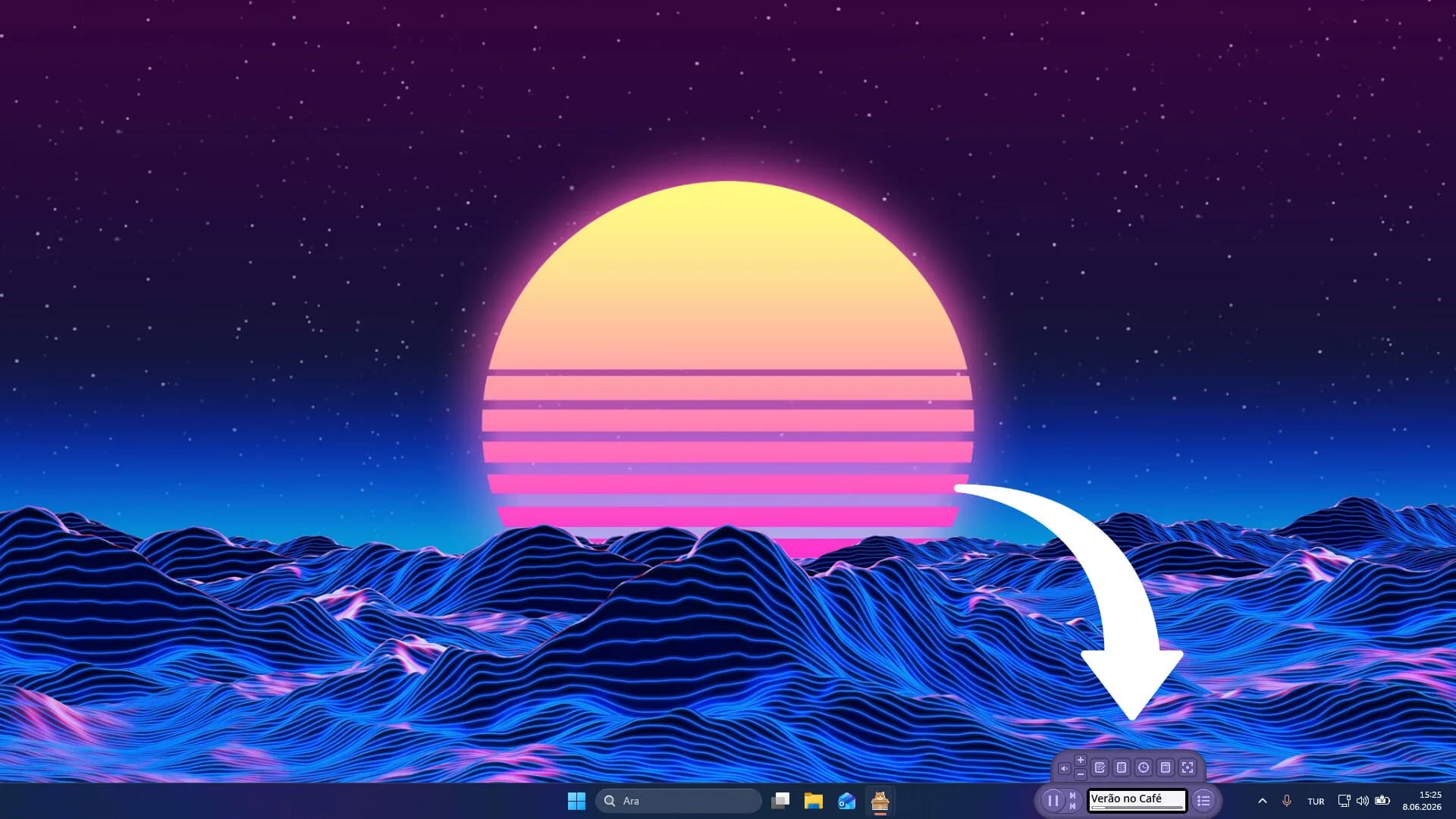1456x819 pixels.
Task: Open the notes icon in widget toolbar
Action: 1100,767
